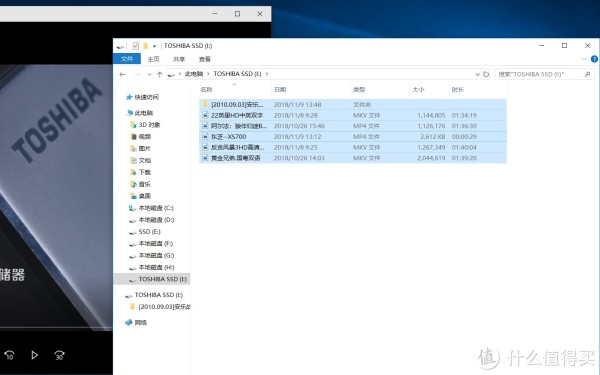Click the search TOSHIBA SSD input field

(x=540, y=74)
